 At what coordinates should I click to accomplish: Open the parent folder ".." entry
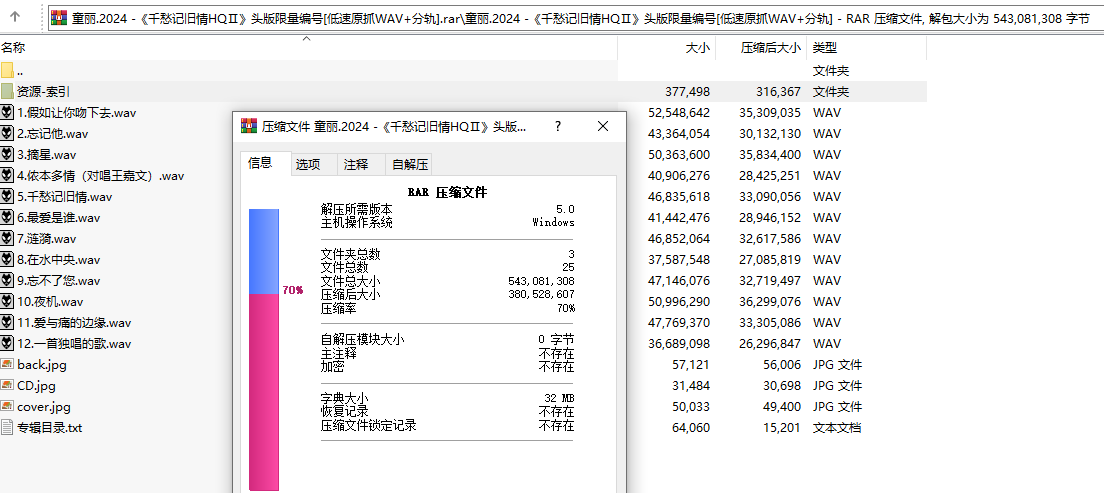(x=20, y=71)
